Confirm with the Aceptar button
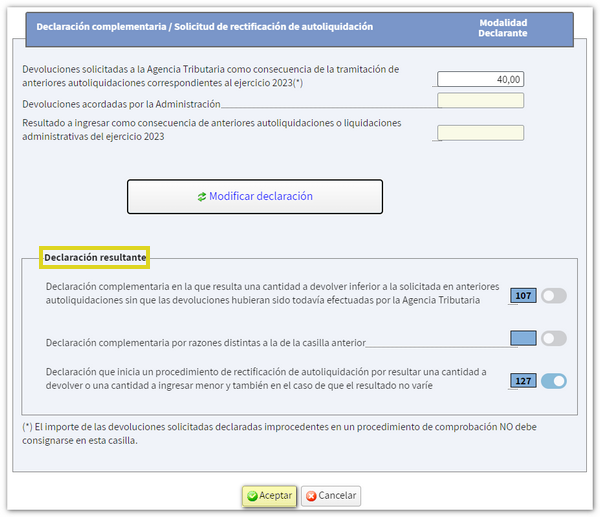This screenshot has width=600, height=517. 269,496
